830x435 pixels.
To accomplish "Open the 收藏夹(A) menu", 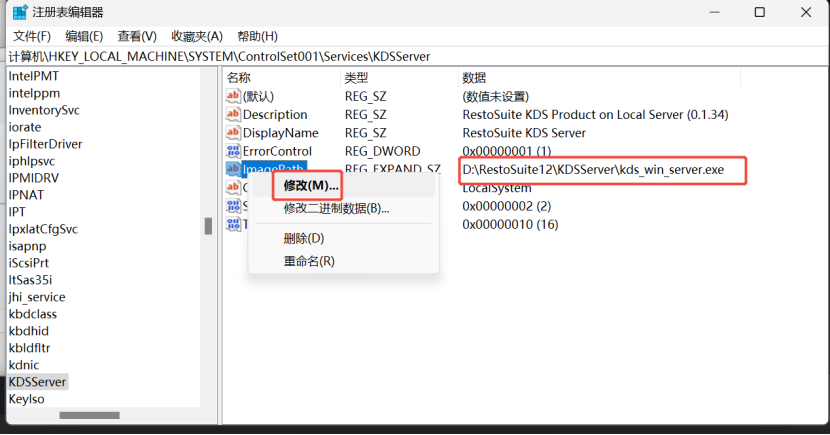I will (x=197, y=36).
